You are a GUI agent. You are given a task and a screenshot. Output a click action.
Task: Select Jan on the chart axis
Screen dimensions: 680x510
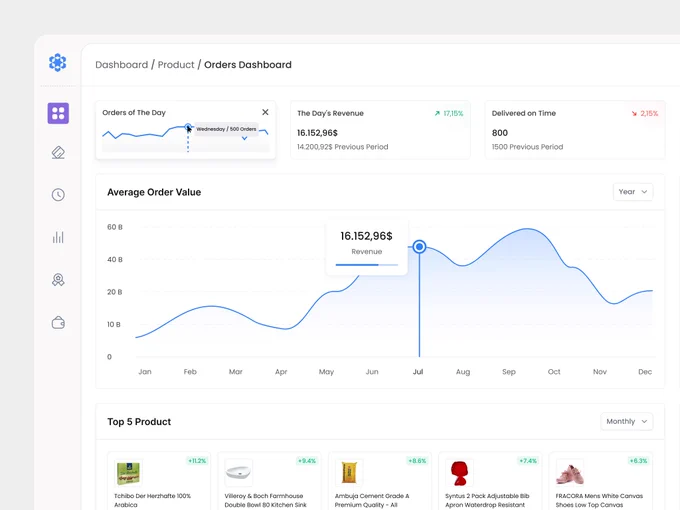(145, 372)
